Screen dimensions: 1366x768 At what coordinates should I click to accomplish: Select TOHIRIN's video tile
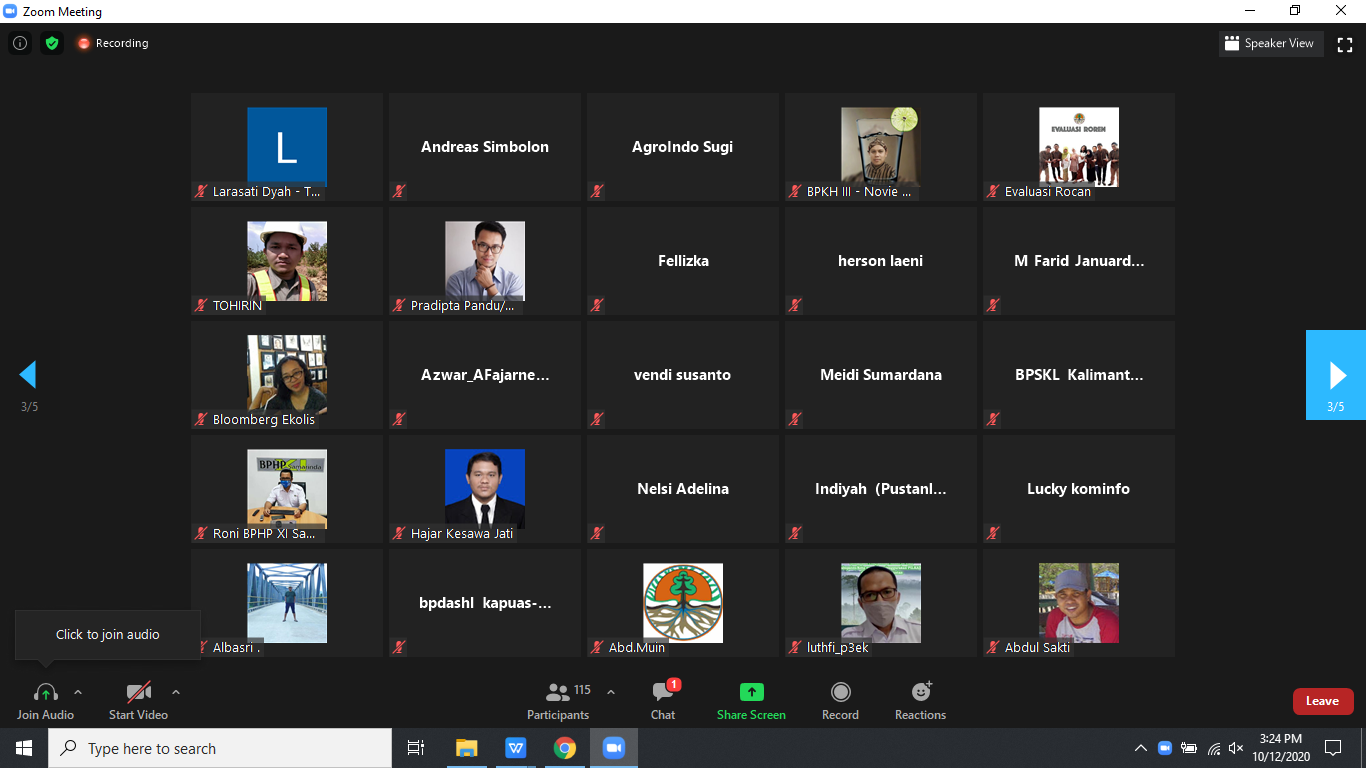[x=287, y=262]
